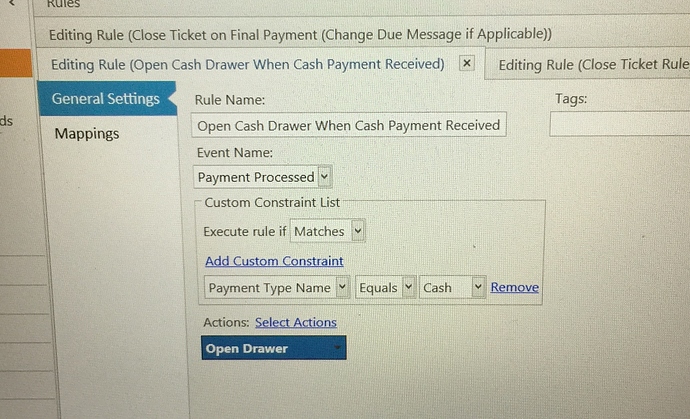The image size is (690, 419).
Task: Open the Mappings section
Action: pos(87,133)
